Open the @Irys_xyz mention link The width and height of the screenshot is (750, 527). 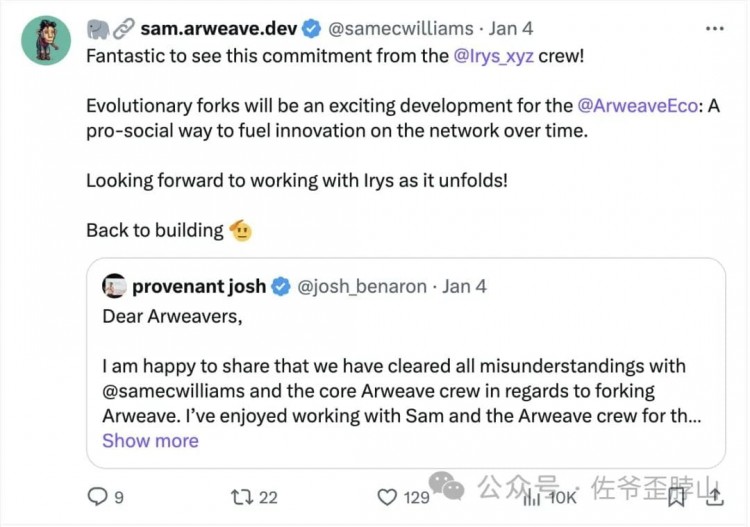(493, 56)
